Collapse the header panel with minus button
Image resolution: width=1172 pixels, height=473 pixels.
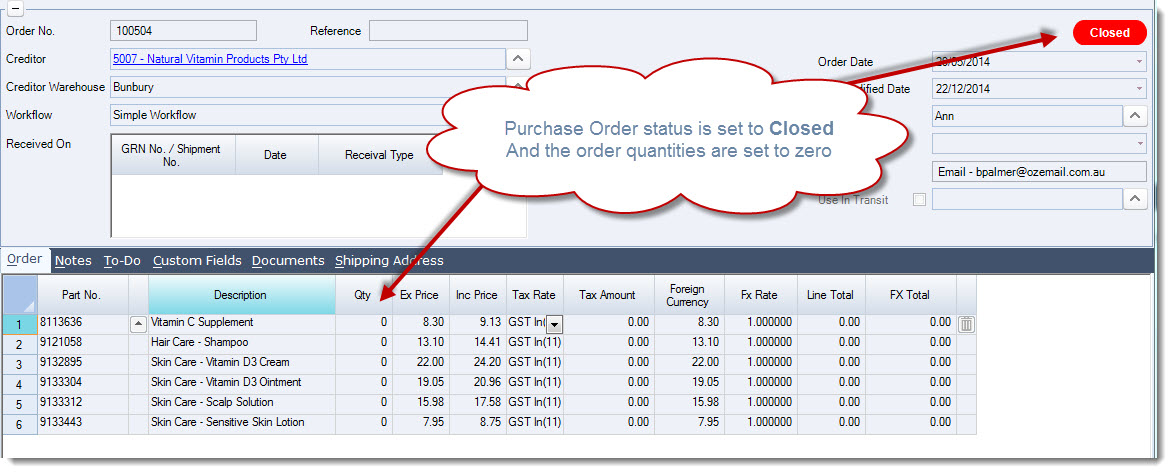15,7
